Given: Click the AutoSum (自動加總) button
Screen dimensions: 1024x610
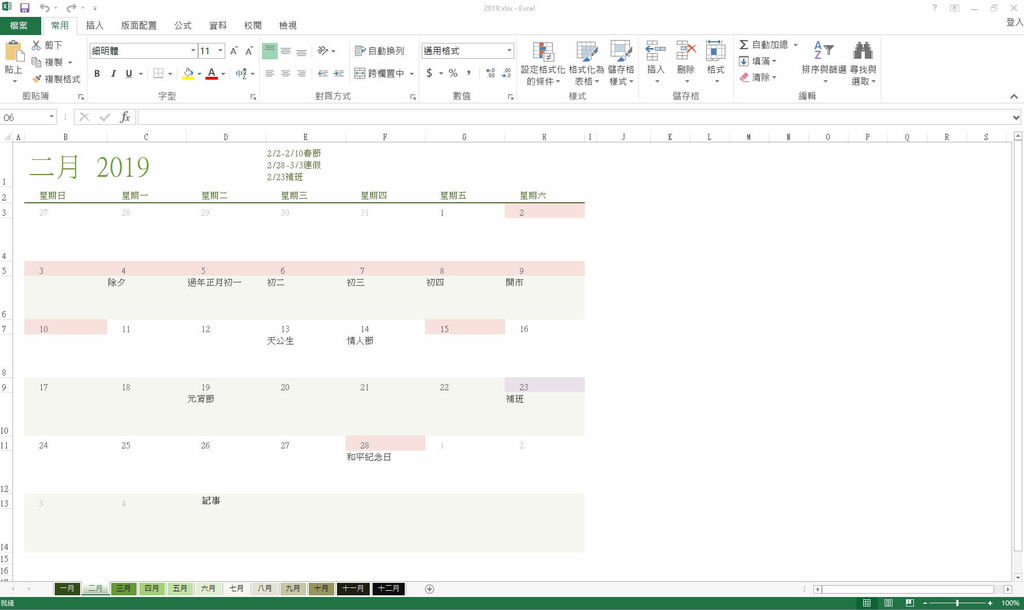Looking at the screenshot, I should [x=763, y=44].
